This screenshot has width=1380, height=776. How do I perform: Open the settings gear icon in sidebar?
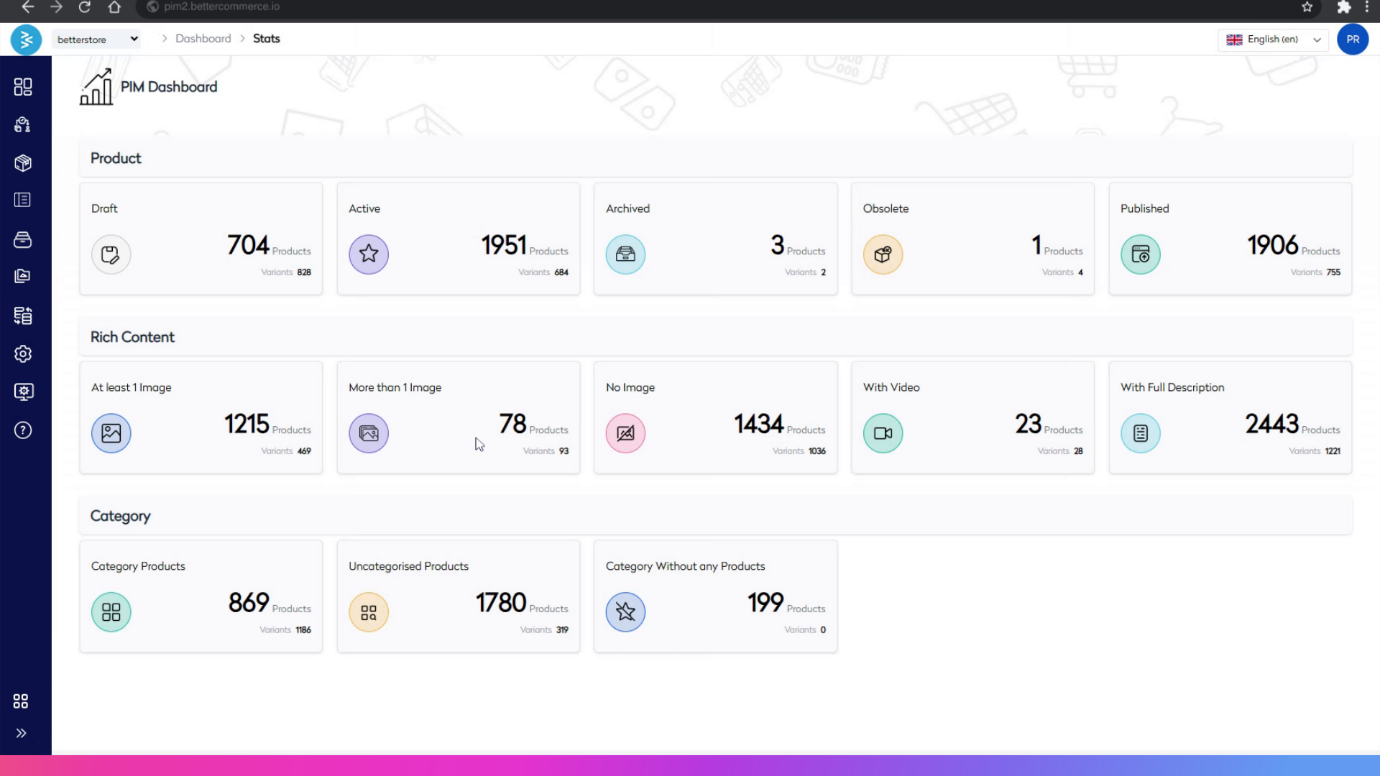(x=23, y=354)
